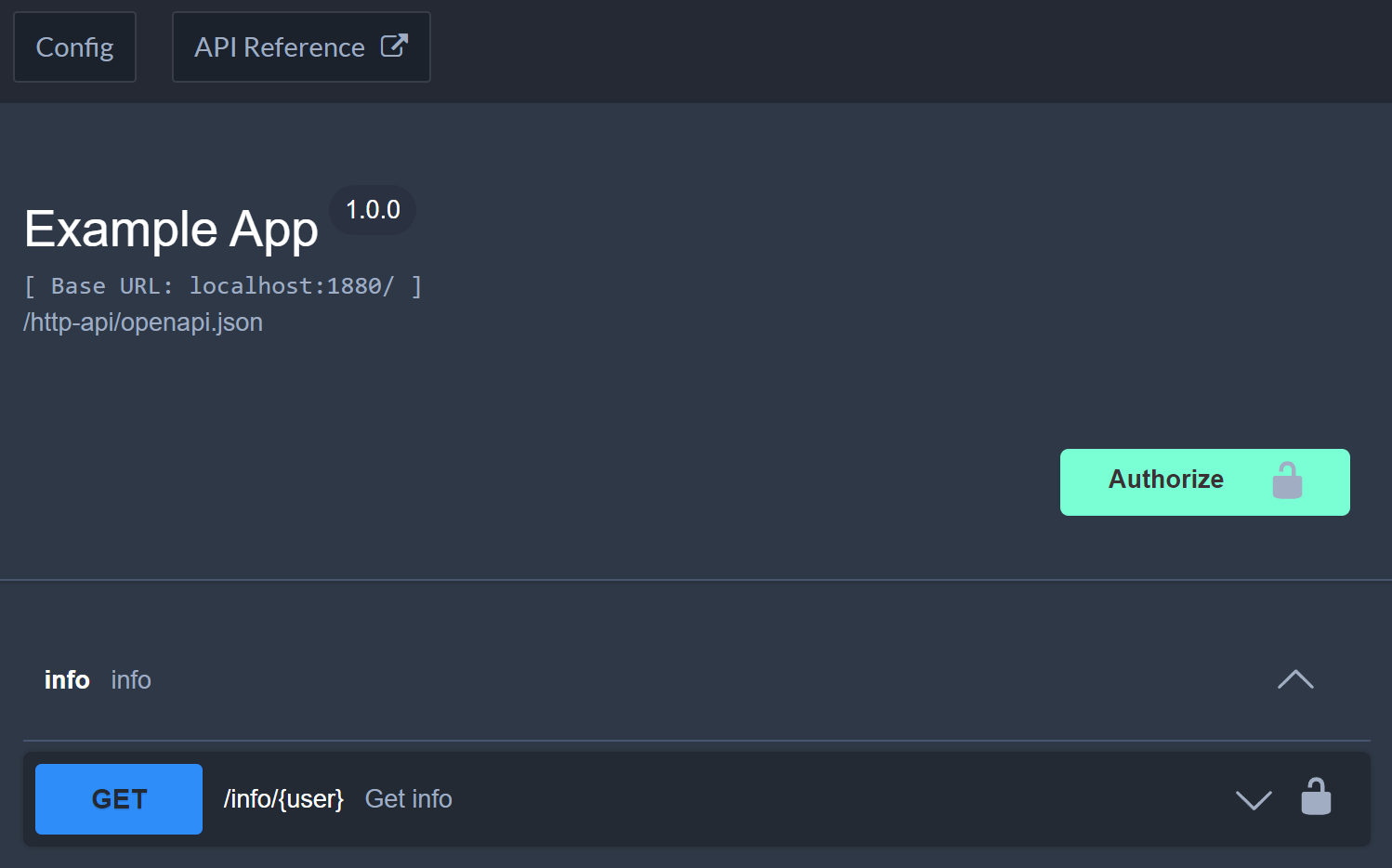Viewport: 1392px width, 868px height.
Task: Select the /info/{user} endpoint path
Action: (283, 799)
